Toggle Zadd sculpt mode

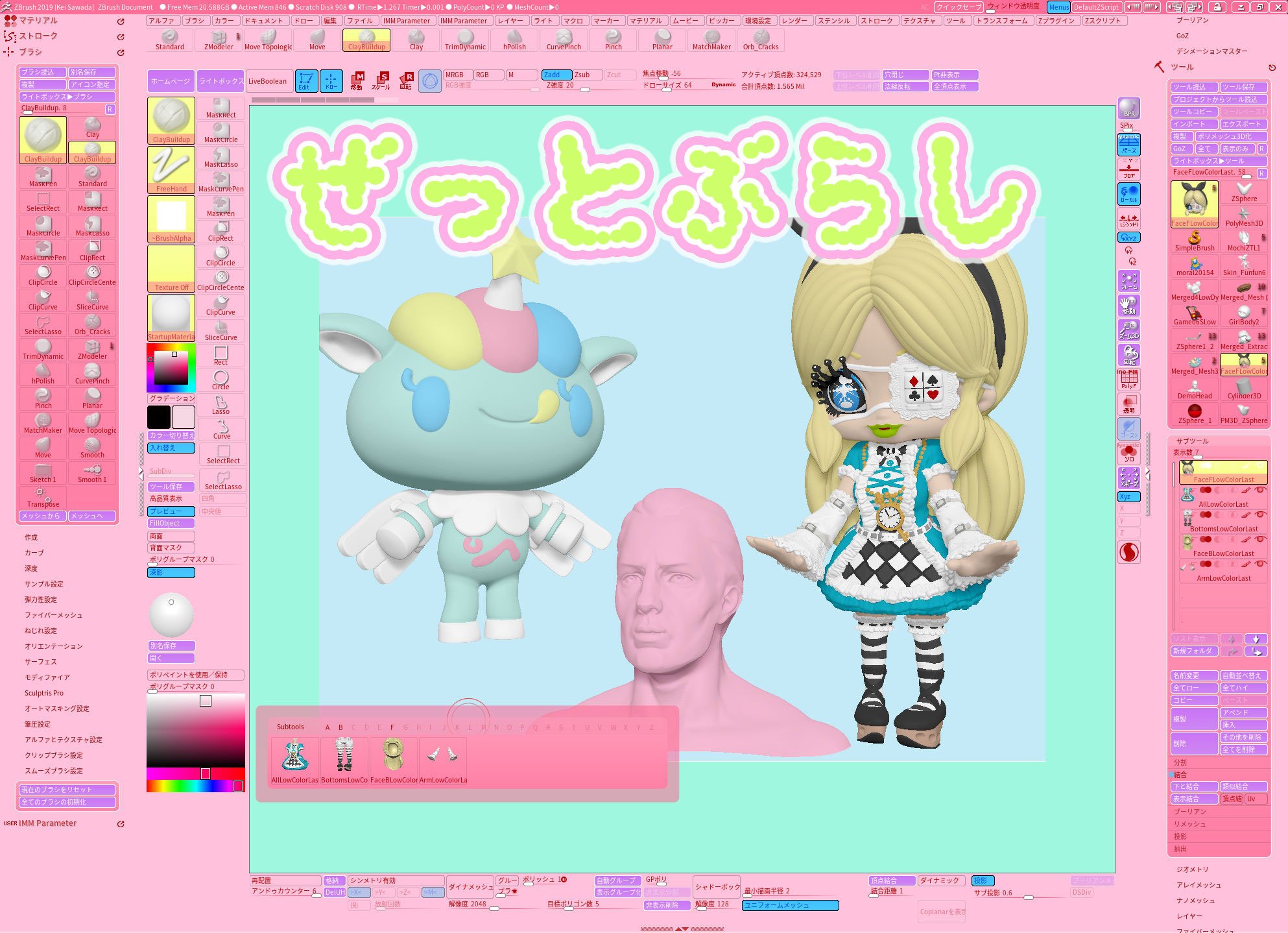click(x=556, y=75)
